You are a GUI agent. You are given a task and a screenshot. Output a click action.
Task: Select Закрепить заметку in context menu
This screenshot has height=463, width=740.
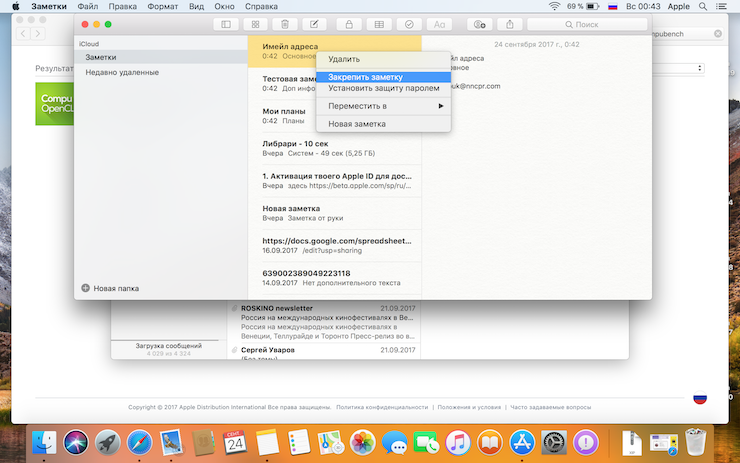click(x=384, y=77)
